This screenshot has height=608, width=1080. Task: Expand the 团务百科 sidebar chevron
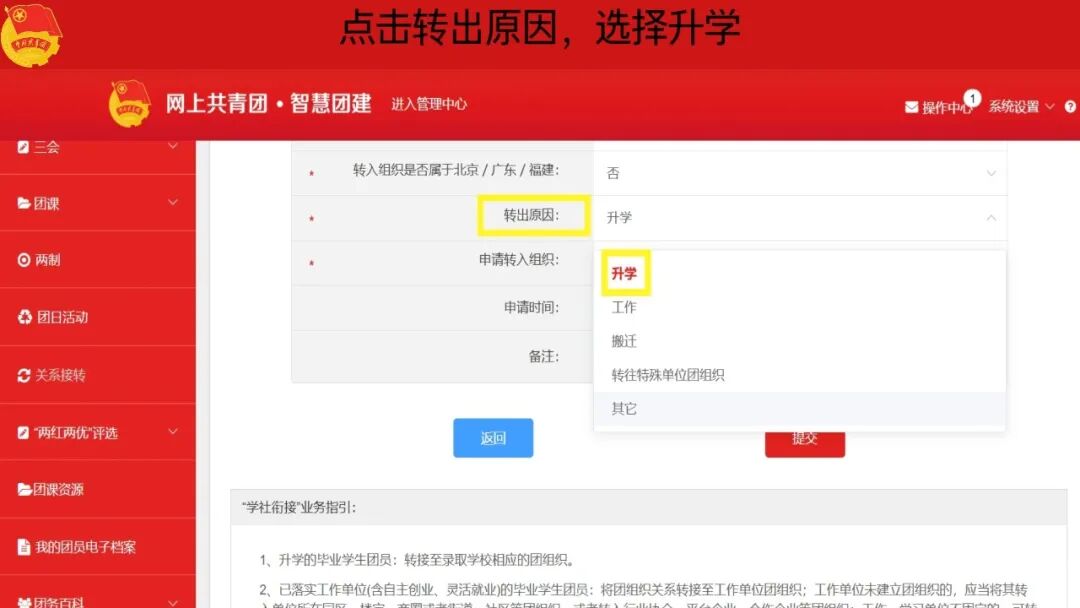(x=173, y=603)
